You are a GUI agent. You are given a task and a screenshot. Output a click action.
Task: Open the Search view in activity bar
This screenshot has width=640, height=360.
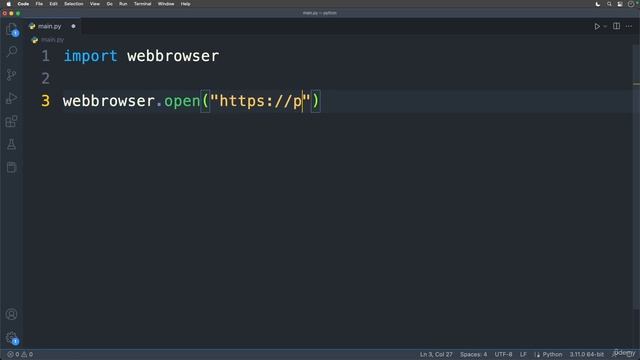[x=12, y=51]
